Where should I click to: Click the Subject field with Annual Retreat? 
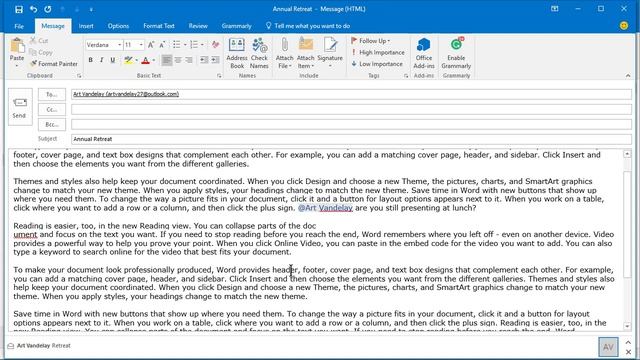click(x=351, y=139)
